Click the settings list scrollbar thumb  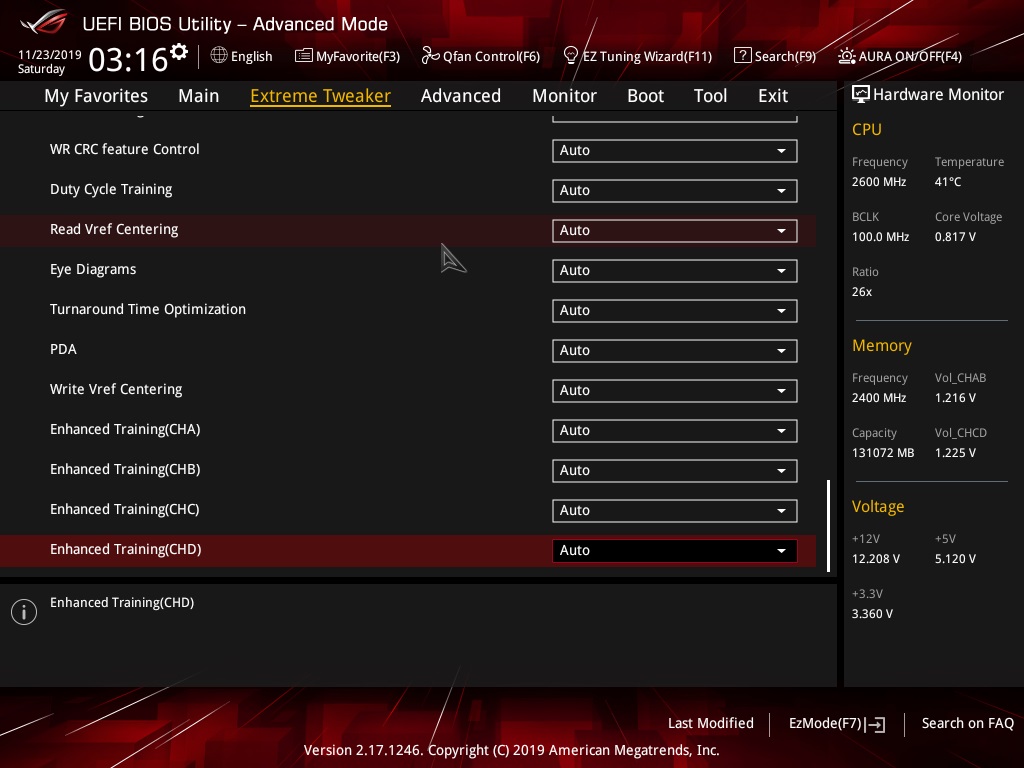829,526
